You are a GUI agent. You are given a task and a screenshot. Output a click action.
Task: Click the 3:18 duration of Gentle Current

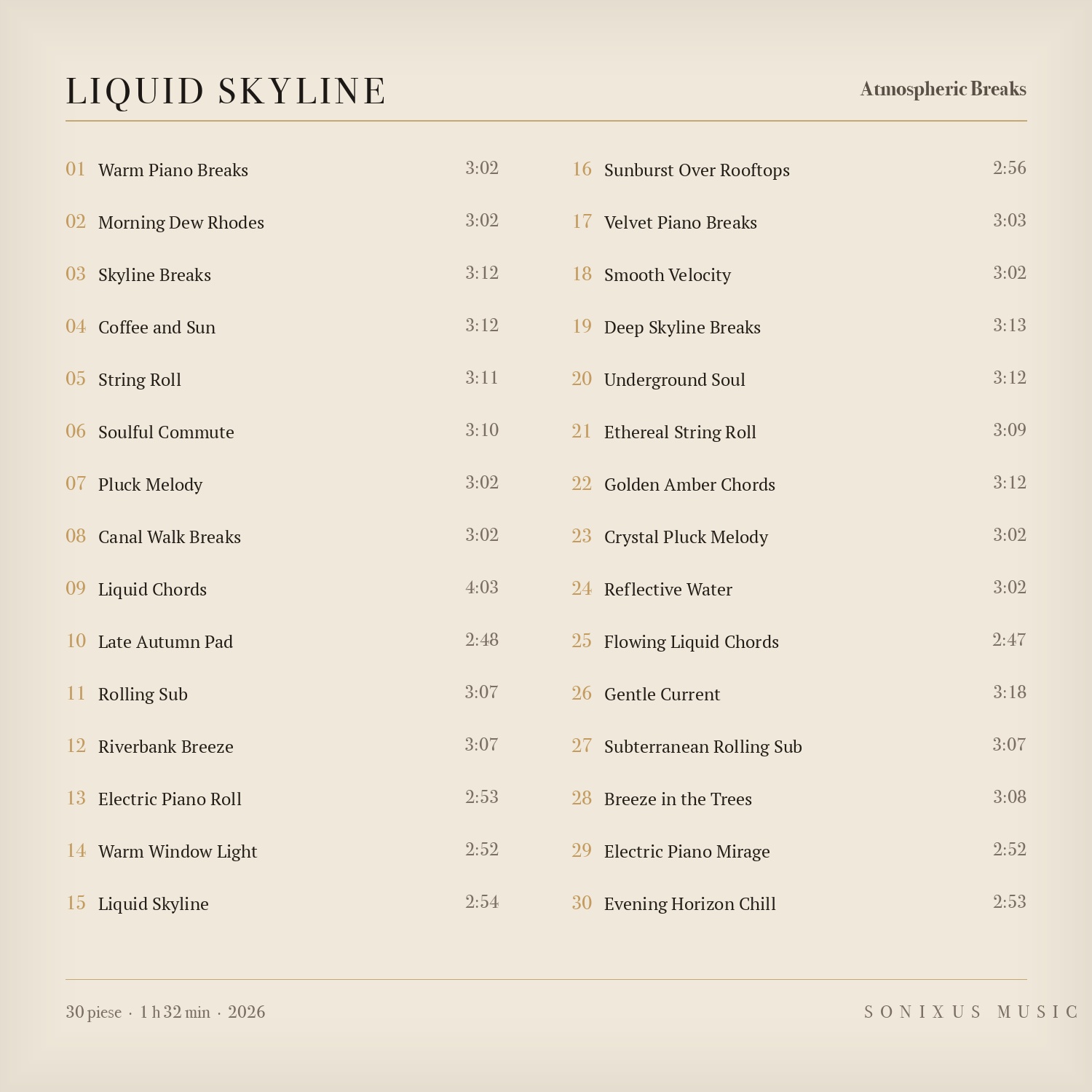[1010, 692]
